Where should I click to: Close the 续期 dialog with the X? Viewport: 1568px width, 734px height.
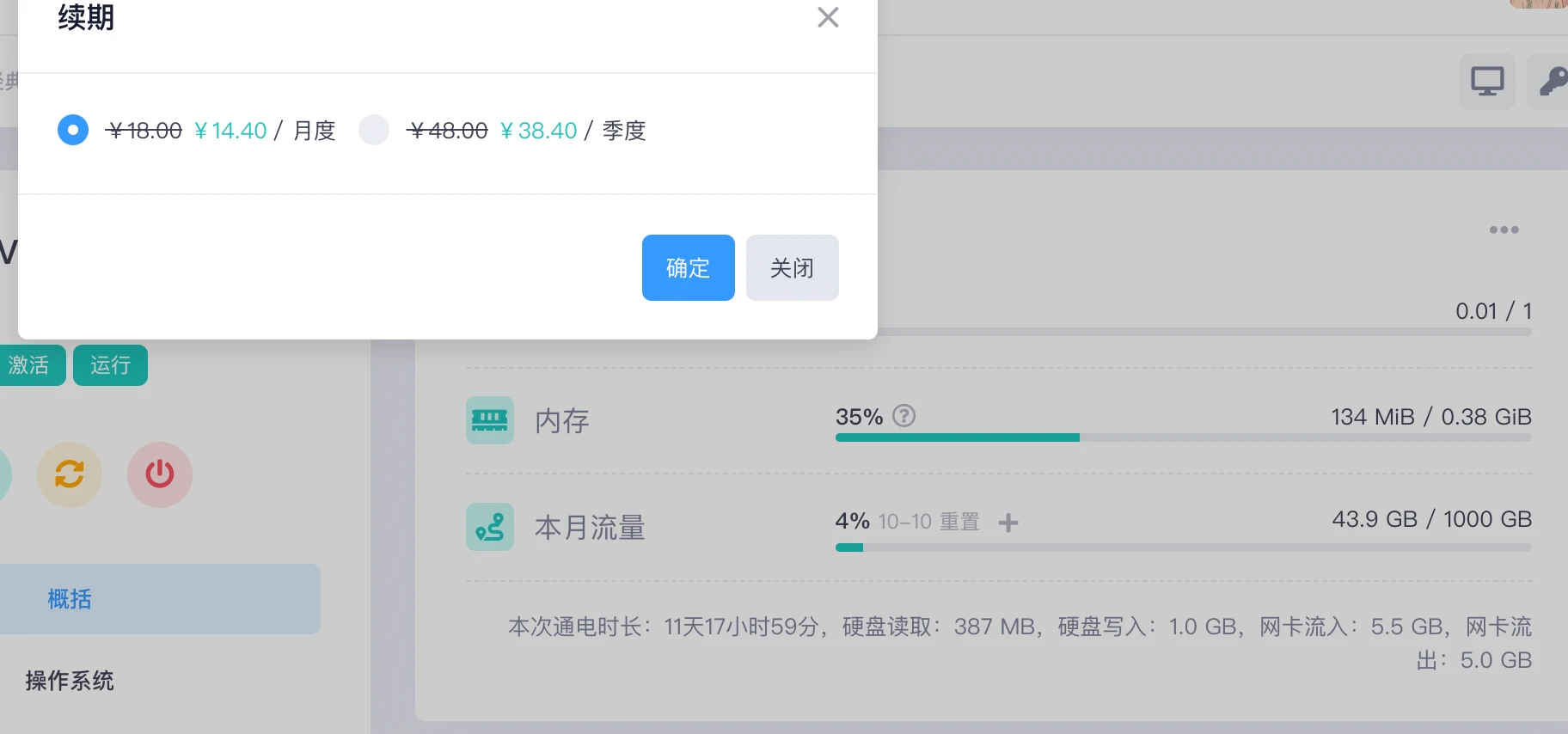(x=828, y=17)
